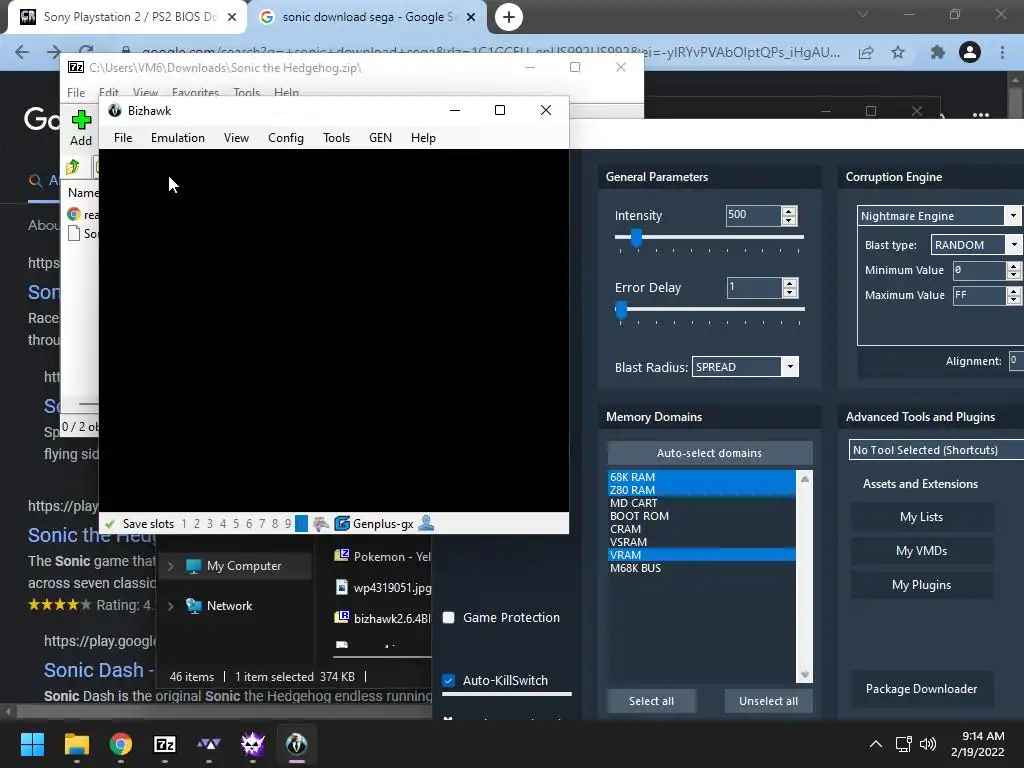Open My VMDs button

coord(921,551)
